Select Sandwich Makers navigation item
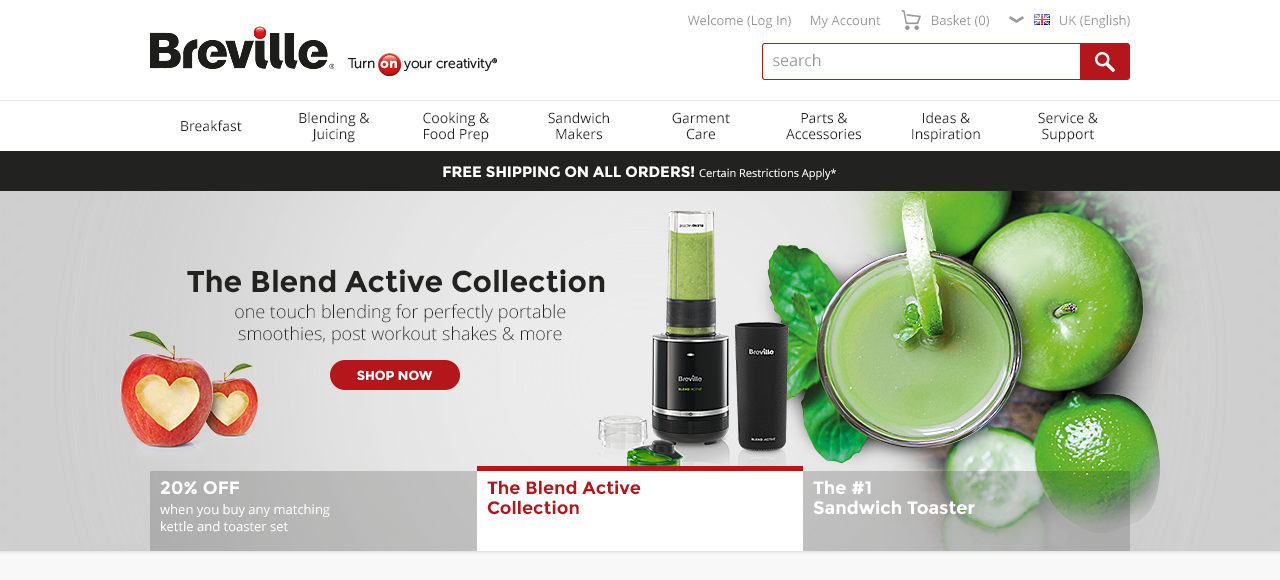 click(579, 126)
